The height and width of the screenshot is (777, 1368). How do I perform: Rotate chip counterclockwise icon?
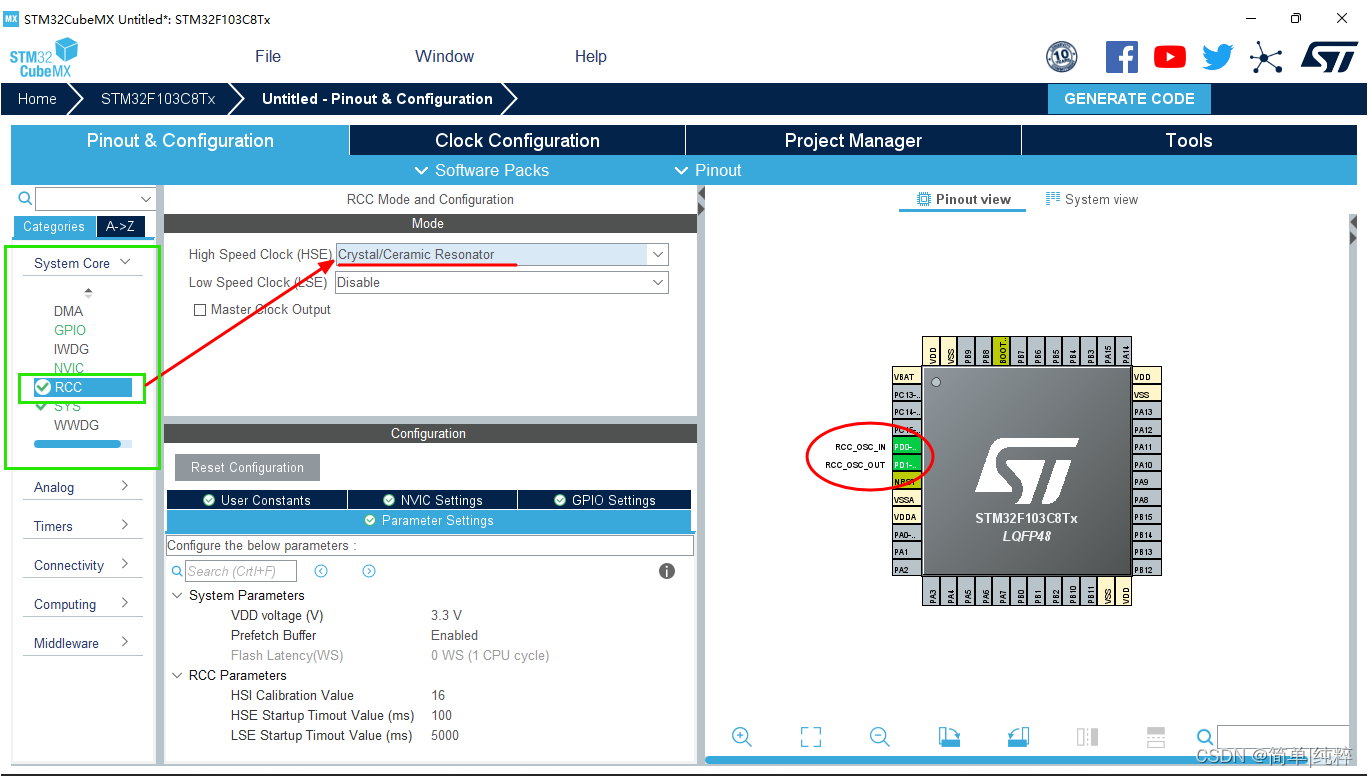[1018, 737]
